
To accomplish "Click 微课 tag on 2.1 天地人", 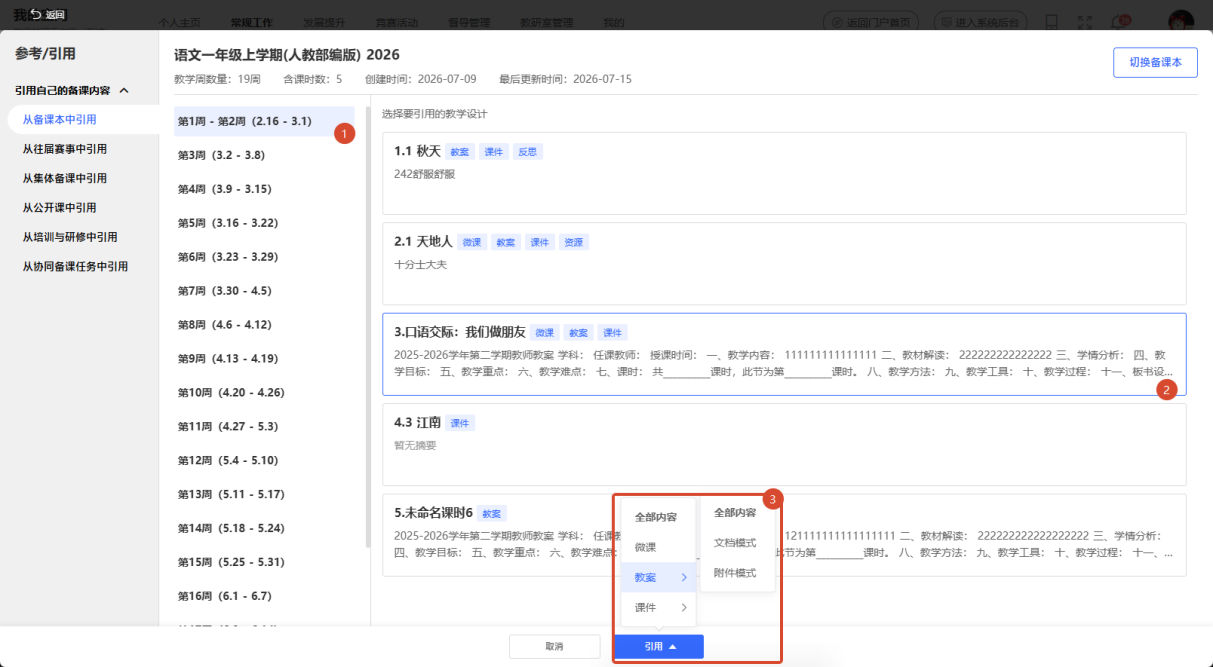I will [x=472, y=242].
